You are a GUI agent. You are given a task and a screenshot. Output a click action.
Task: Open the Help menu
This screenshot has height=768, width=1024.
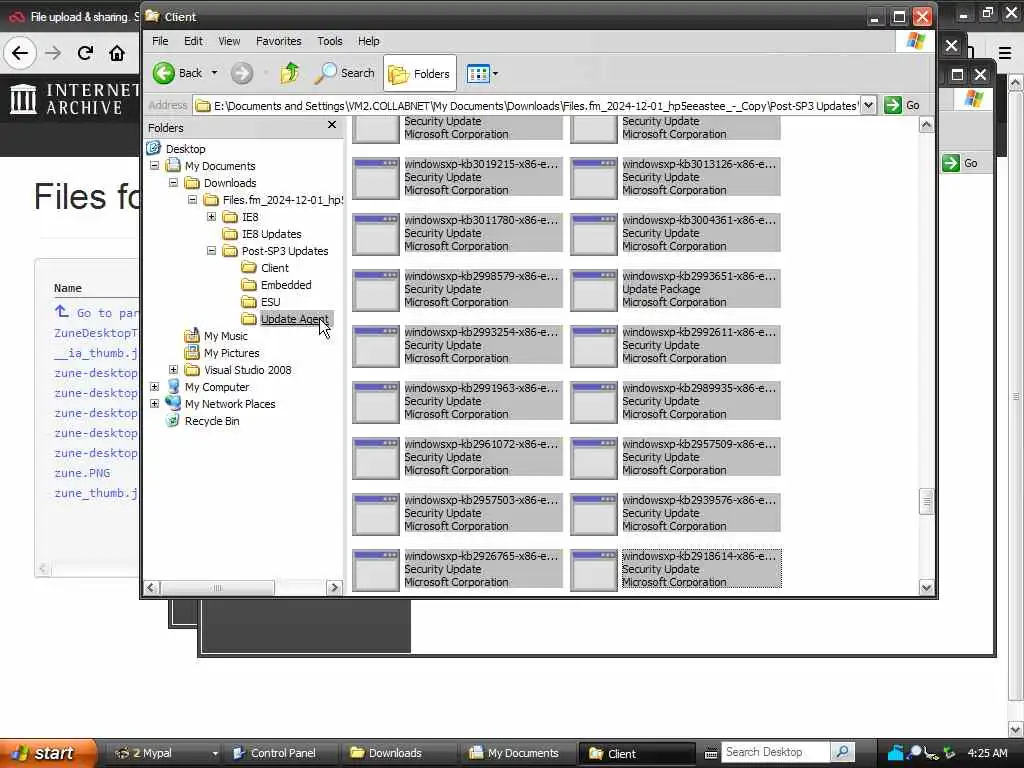click(368, 40)
